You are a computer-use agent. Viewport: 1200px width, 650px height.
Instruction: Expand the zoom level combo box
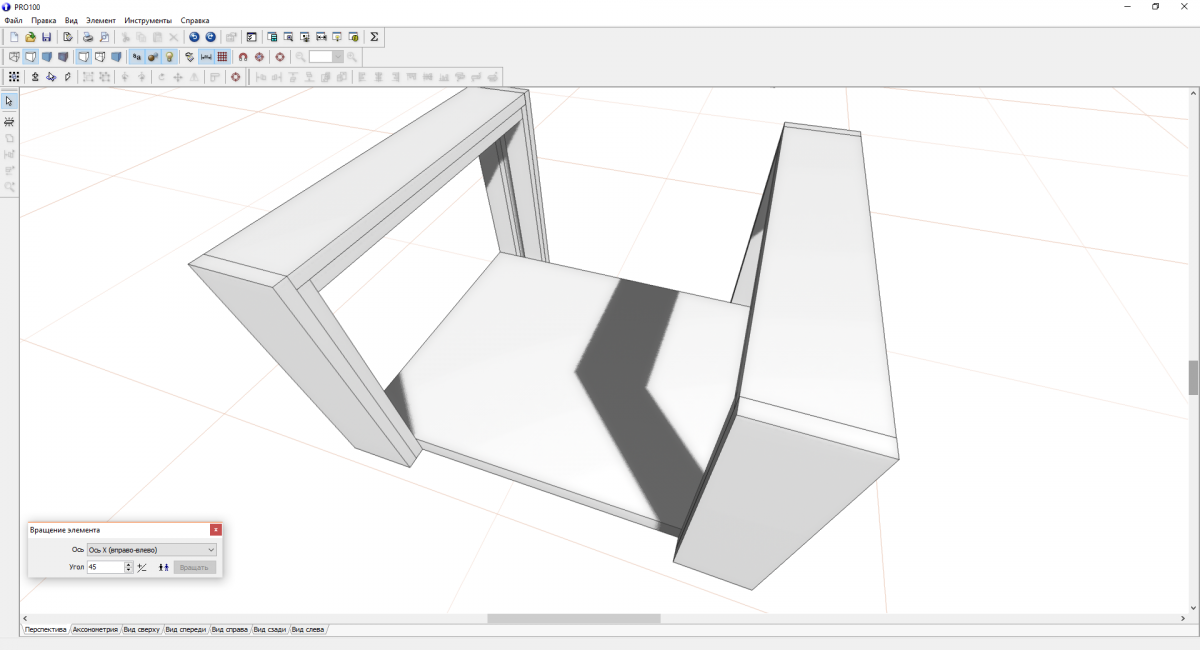tap(338, 57)
